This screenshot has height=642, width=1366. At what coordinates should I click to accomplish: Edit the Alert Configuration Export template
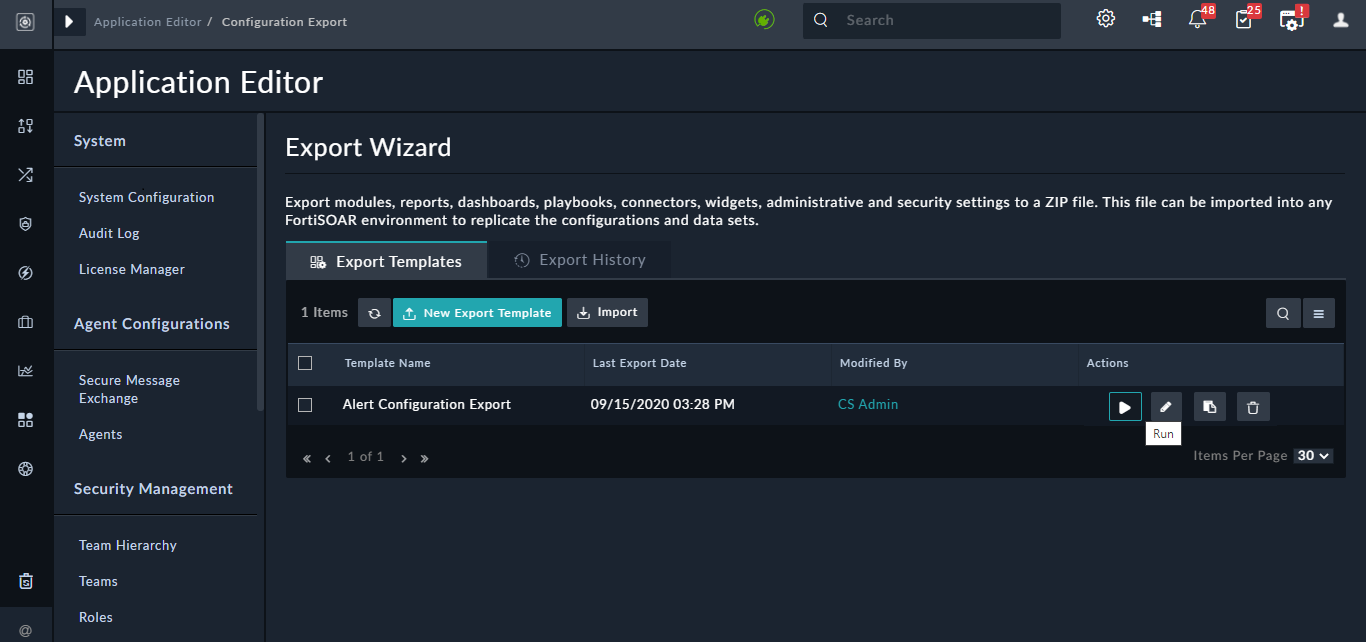(1166, 406)
